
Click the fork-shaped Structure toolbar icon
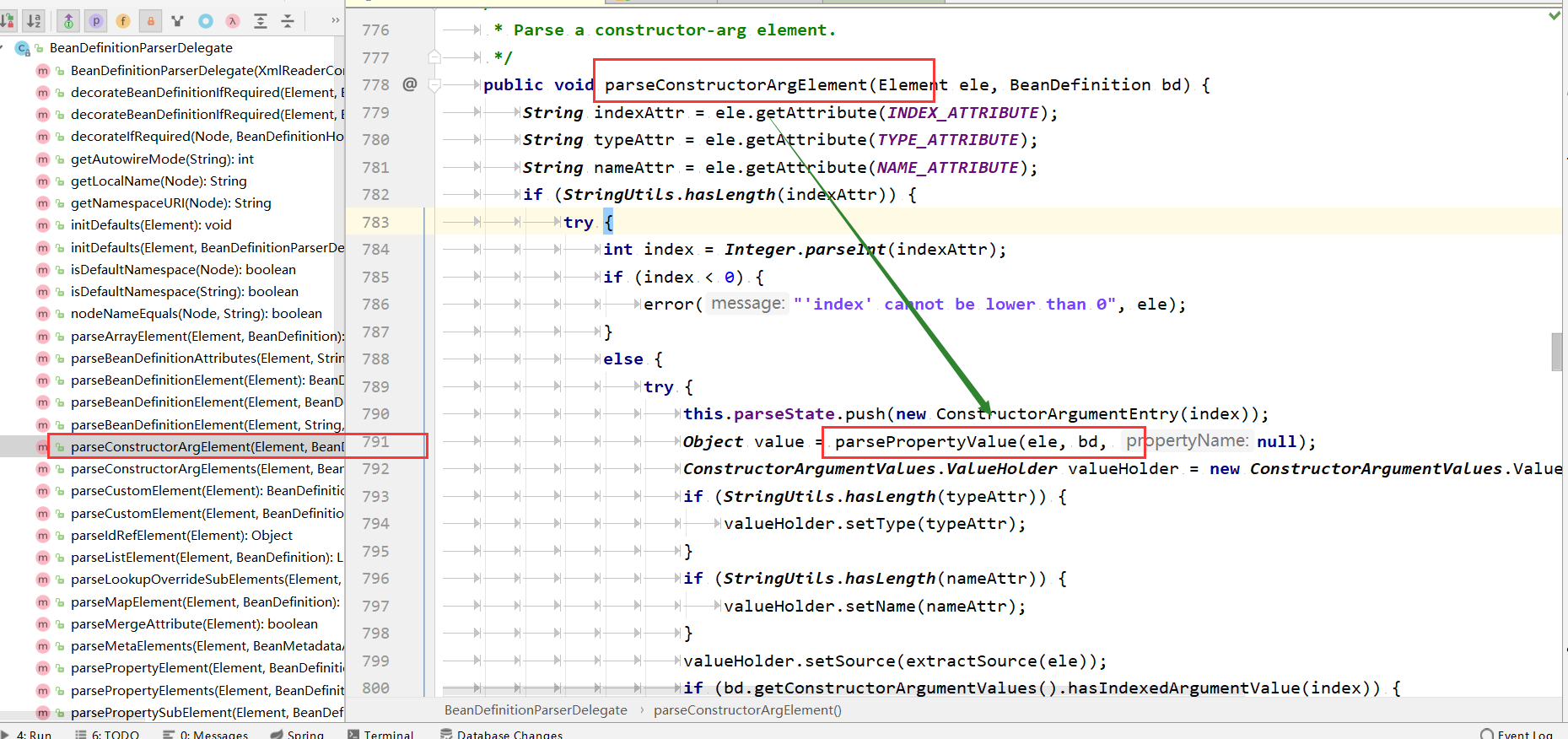(178, 21)
